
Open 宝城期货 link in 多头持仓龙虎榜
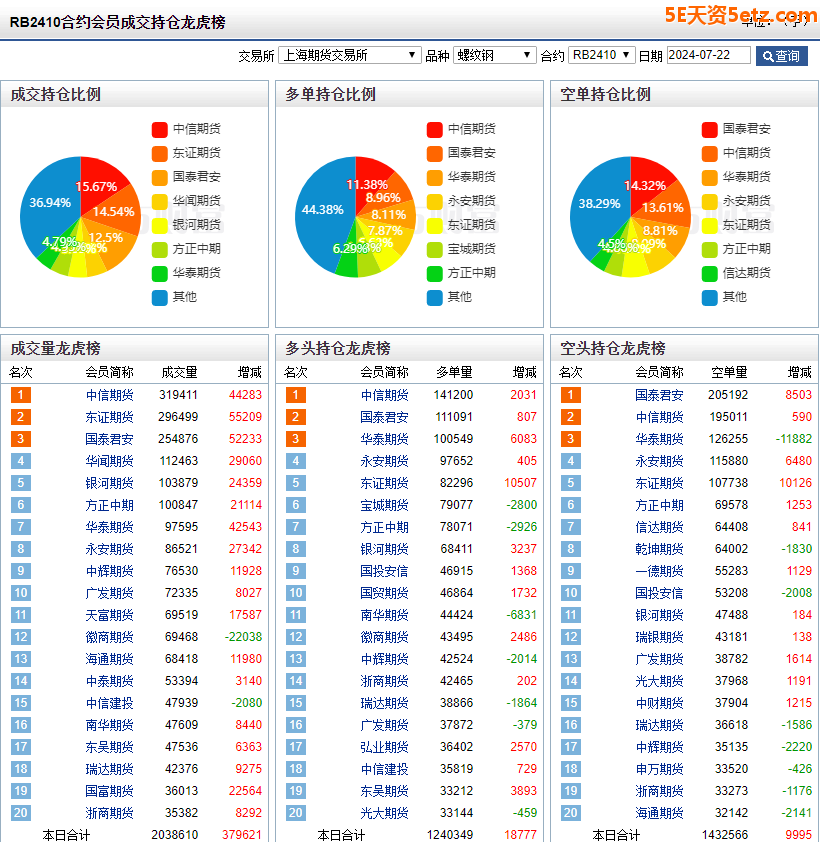click(384, 505)
